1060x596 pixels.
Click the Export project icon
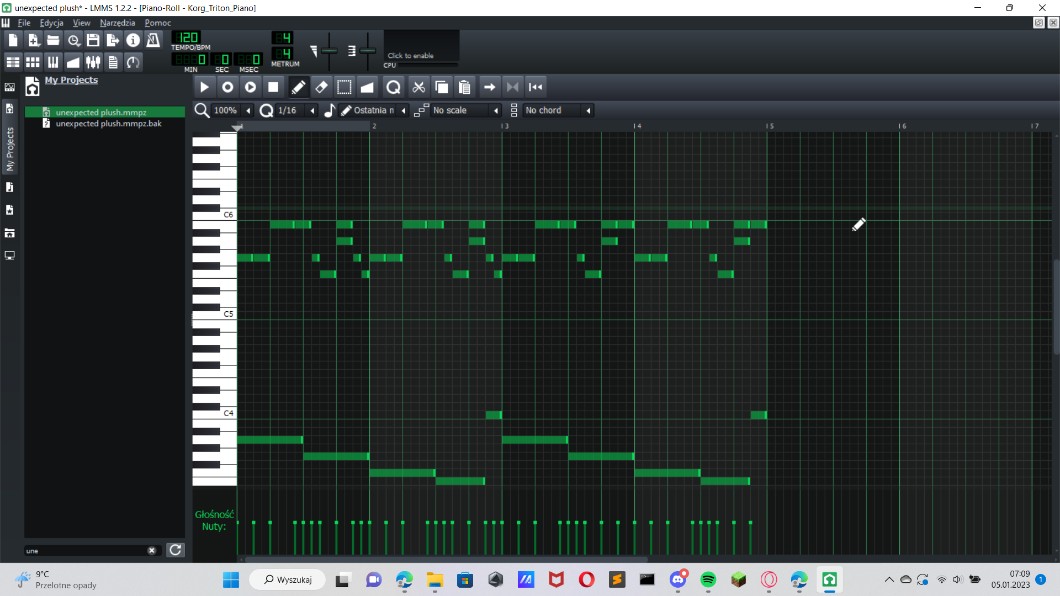tap(112, 40)
